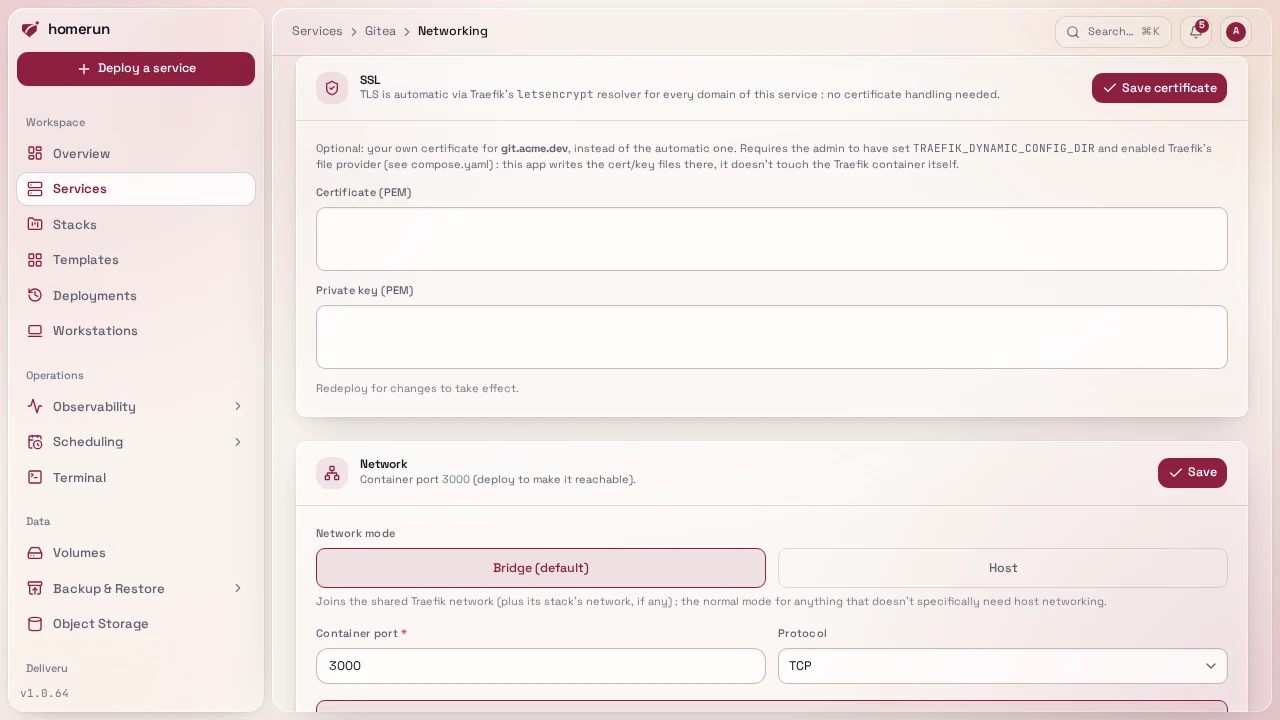This screenshot has width=1280, height=720.
Task: Click the SSL shield icon
Action: 332,88
